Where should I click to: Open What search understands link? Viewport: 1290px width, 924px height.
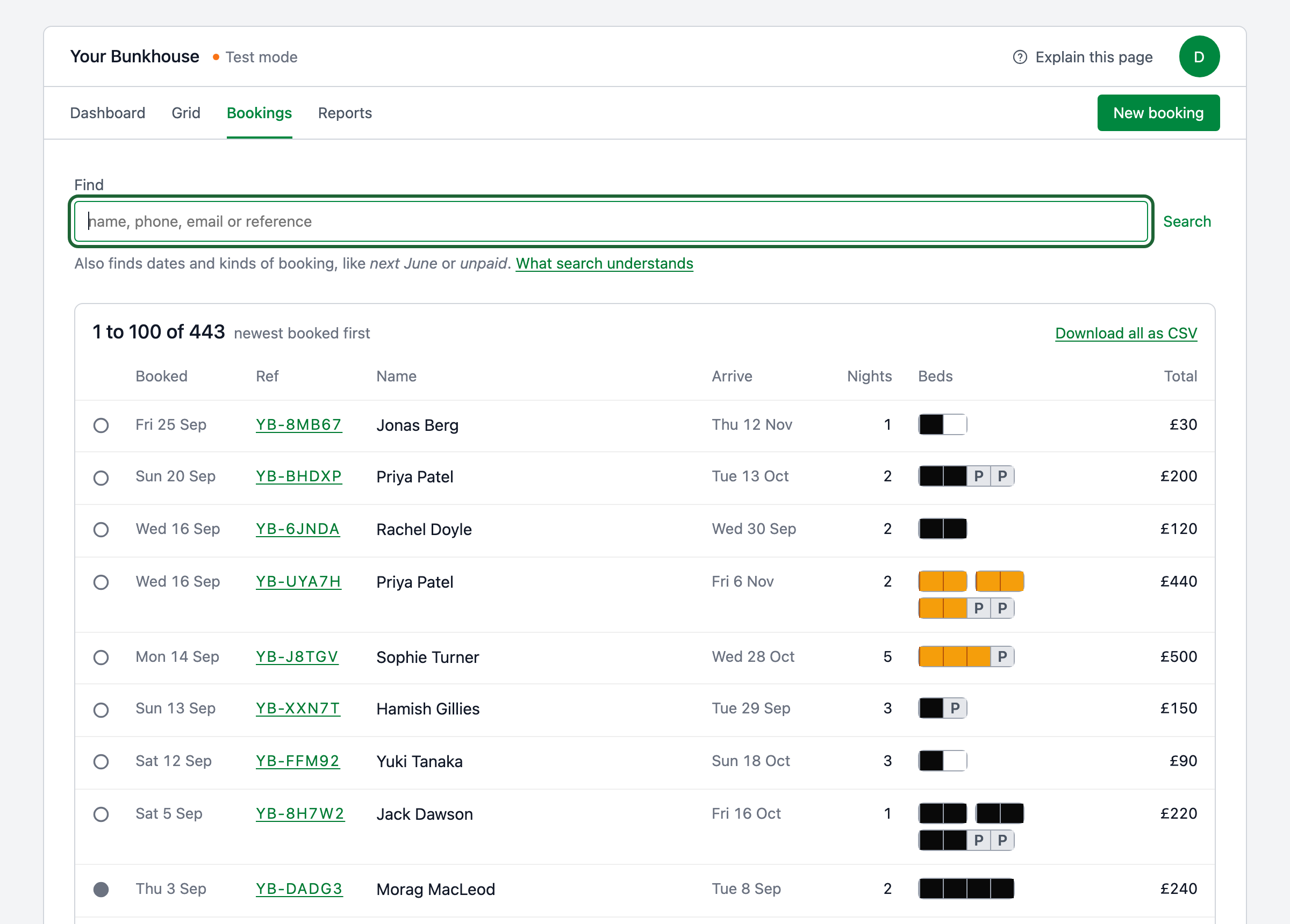click(x=604, y=263)
